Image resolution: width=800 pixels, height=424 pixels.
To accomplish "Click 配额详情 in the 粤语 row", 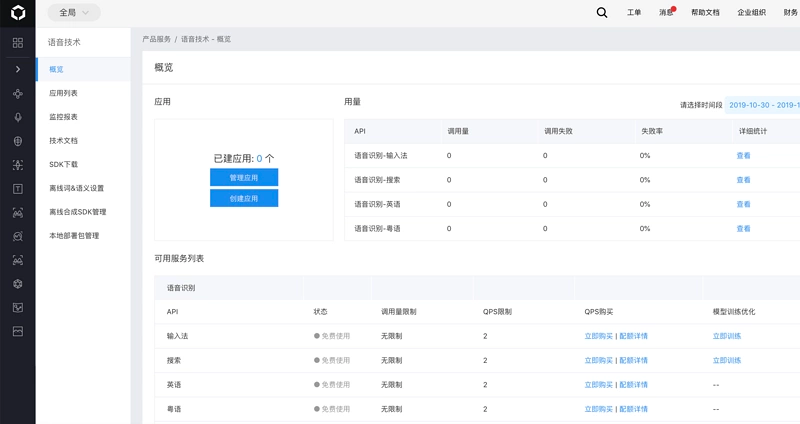I will coord(634,409).
